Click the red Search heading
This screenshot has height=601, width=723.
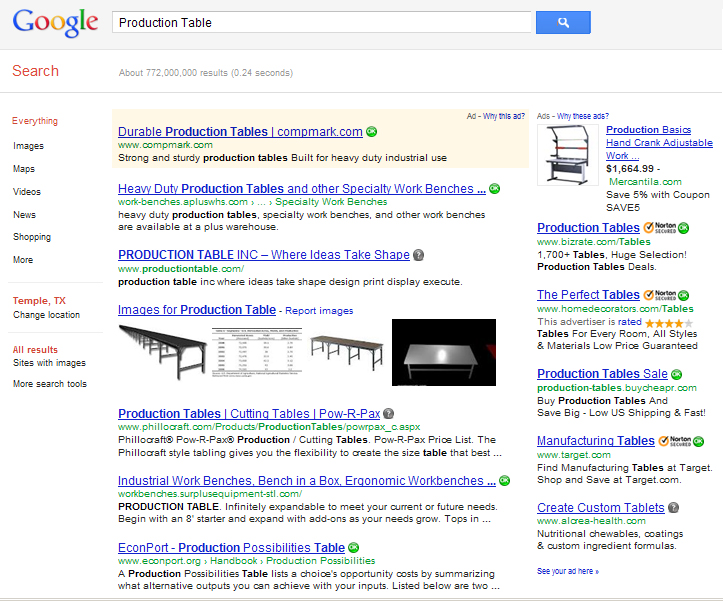[x=36, y=71]
